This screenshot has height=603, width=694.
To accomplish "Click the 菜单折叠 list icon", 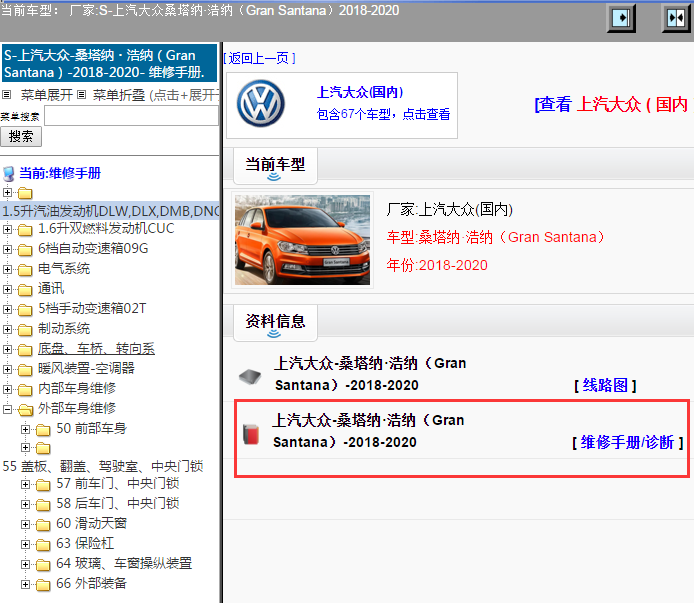I will (x=81, y=94).
